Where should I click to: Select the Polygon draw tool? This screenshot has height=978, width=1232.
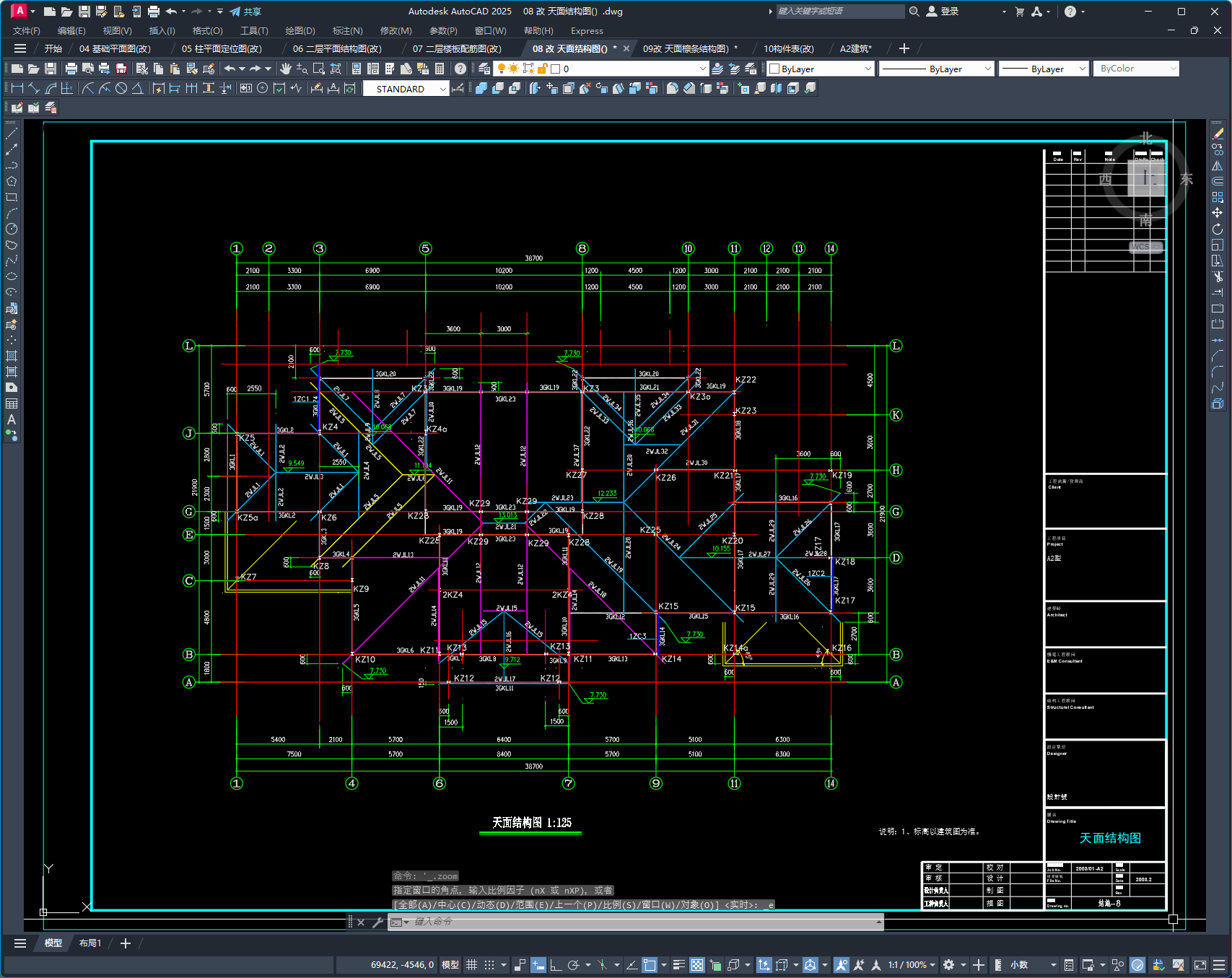click(12, 181)
